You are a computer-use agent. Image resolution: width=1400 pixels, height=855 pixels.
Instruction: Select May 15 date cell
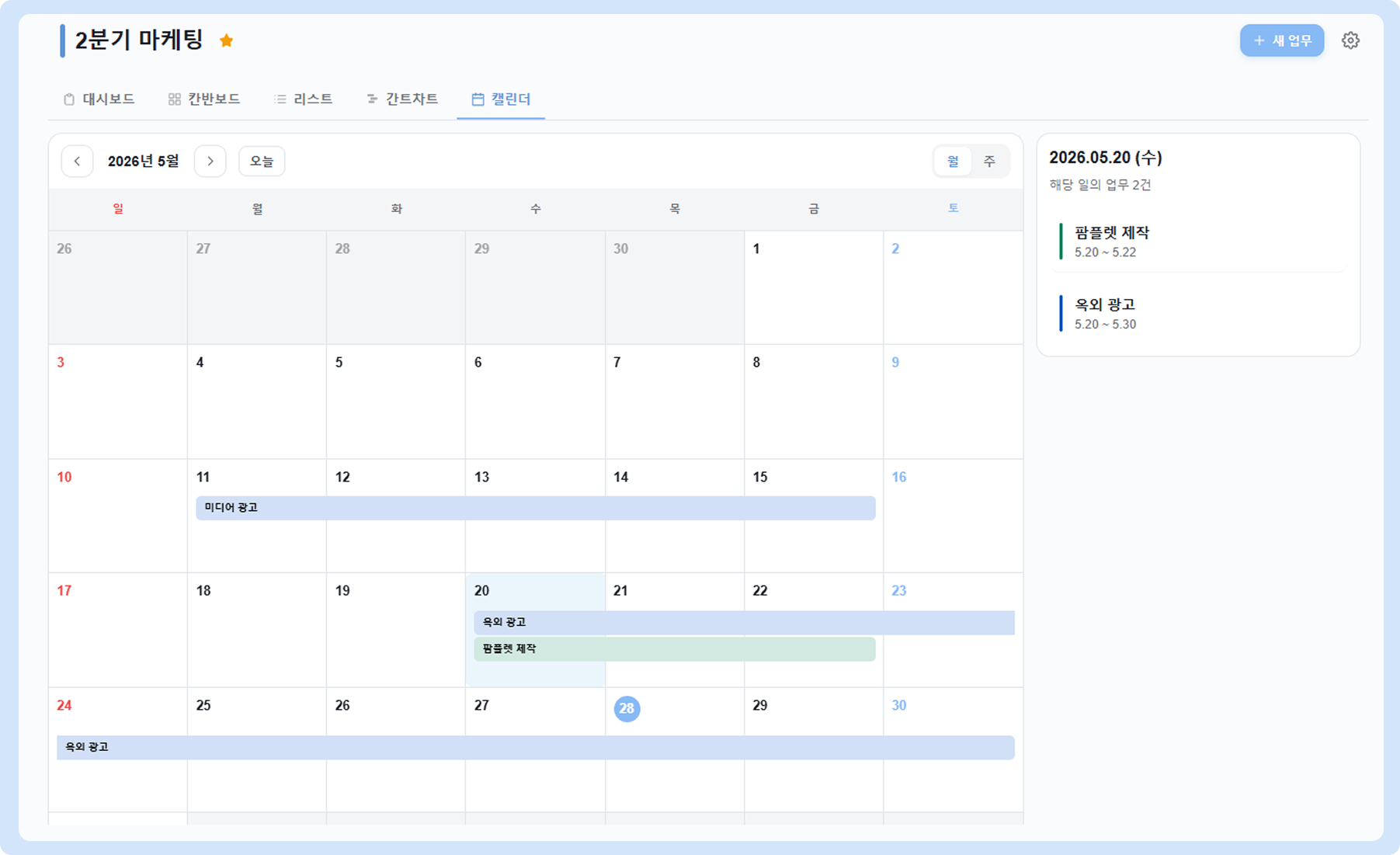814,516
